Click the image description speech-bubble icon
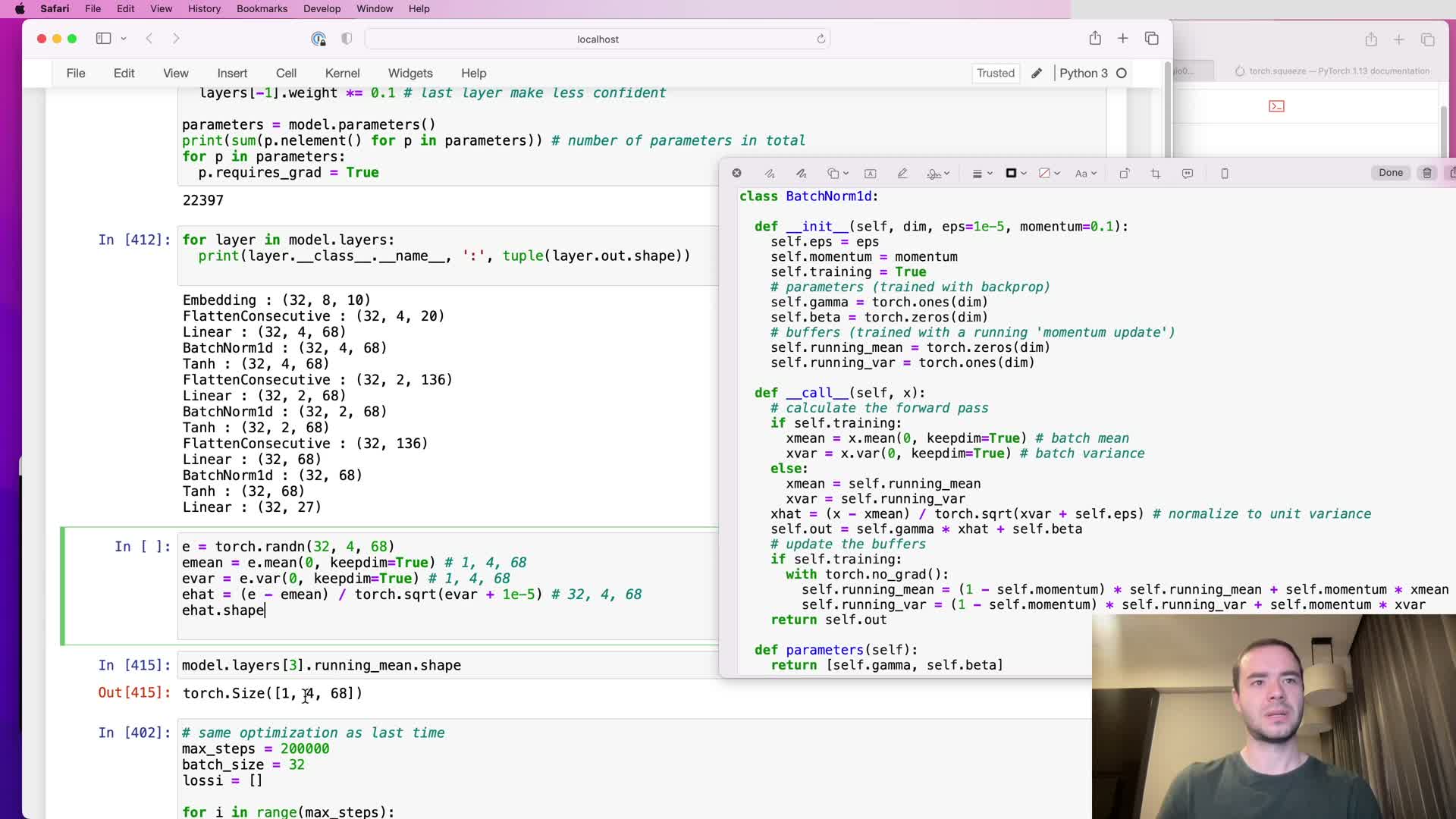This screenshot has width=1456, height=819. pyautogui.click(x=1188, y=174)
